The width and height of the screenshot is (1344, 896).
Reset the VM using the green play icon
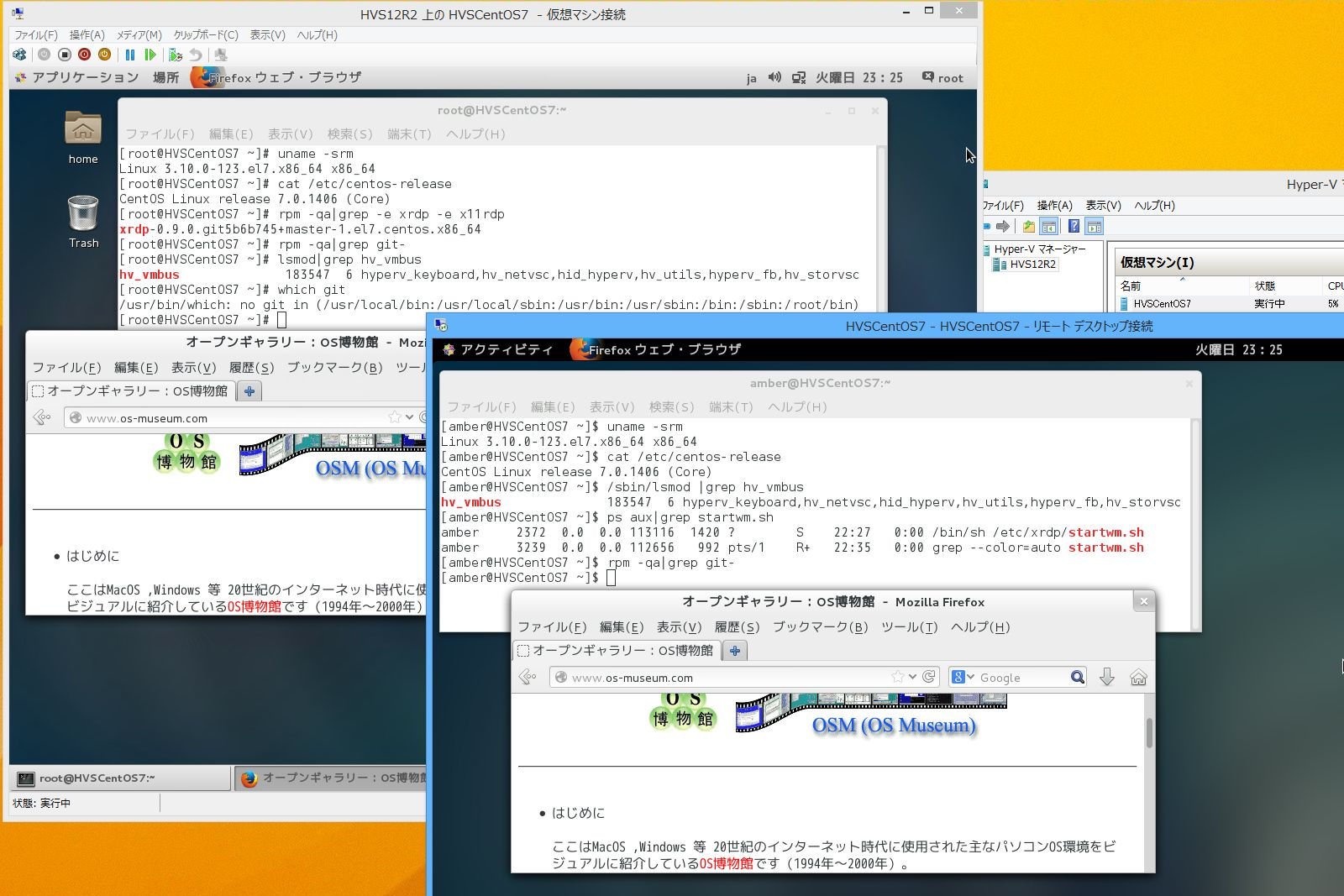pos(150,55)
